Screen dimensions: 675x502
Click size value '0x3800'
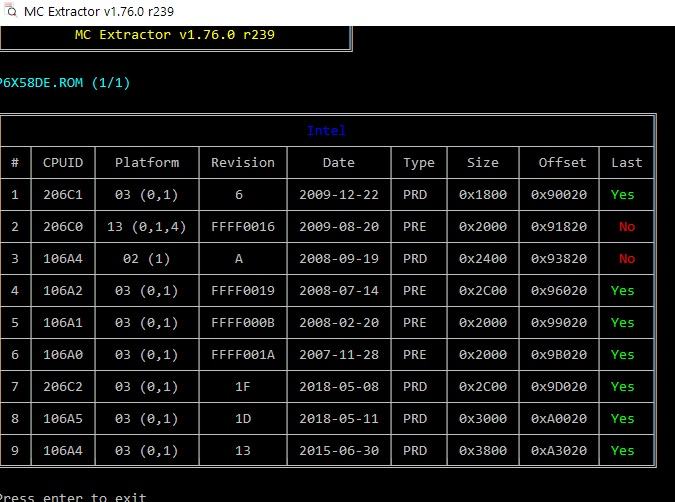(x=483, y=450)
